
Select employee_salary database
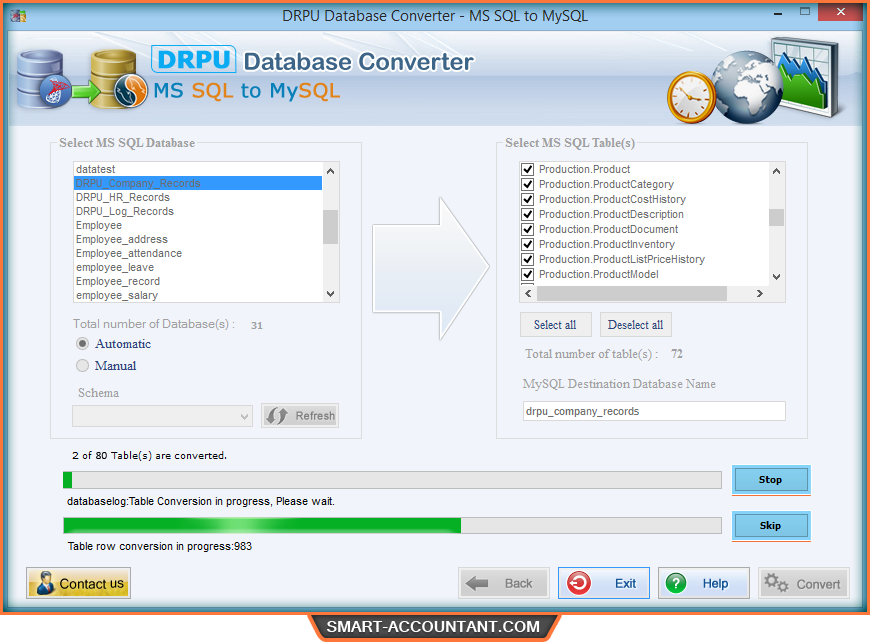198,295
